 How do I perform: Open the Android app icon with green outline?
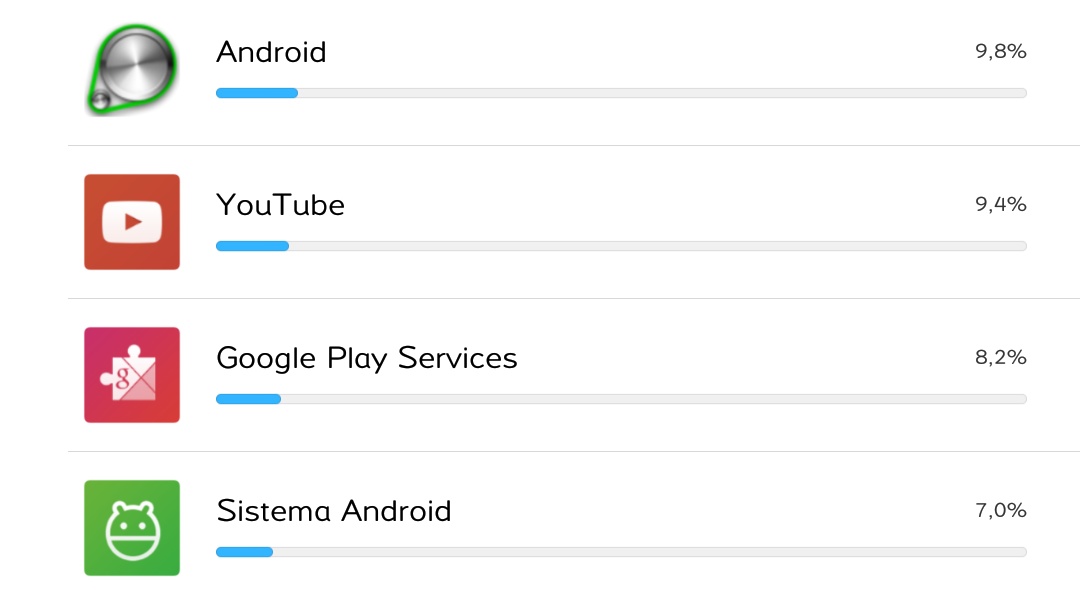click(132, 70)
